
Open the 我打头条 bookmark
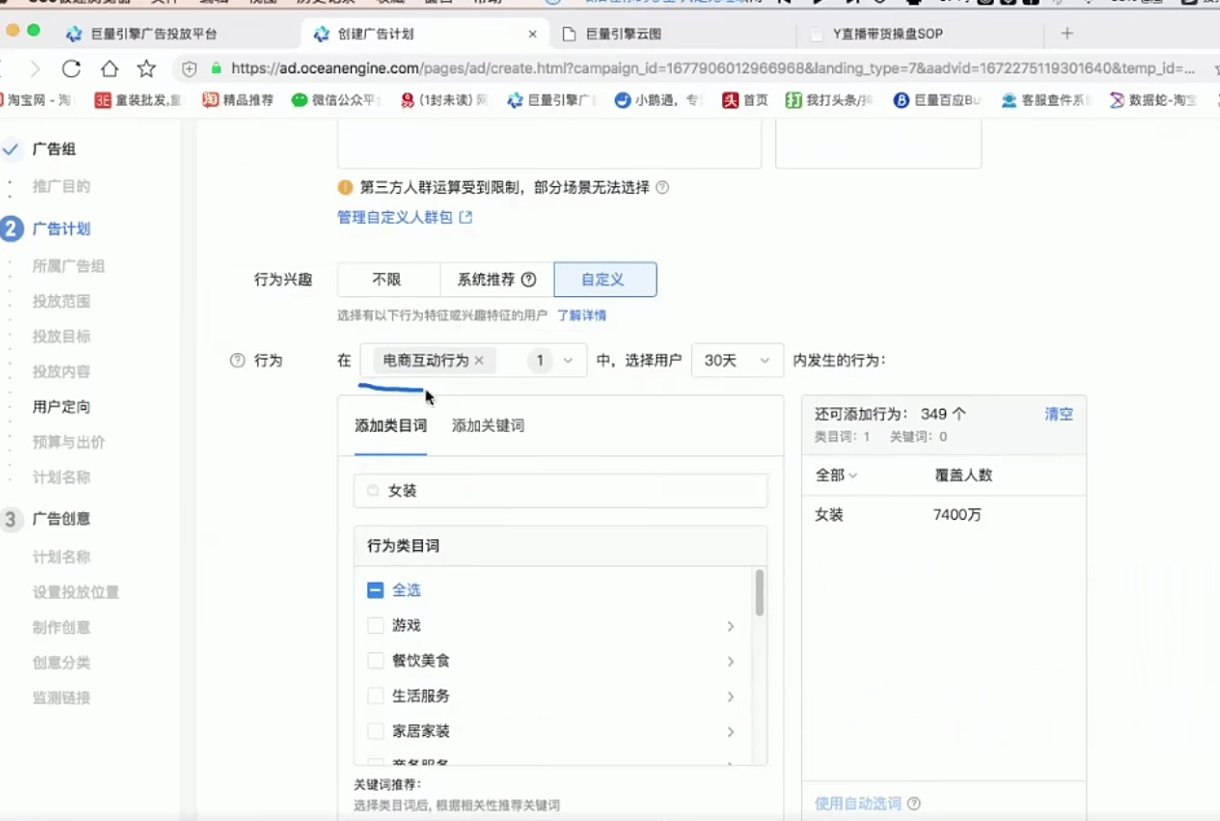coord(830,100)
